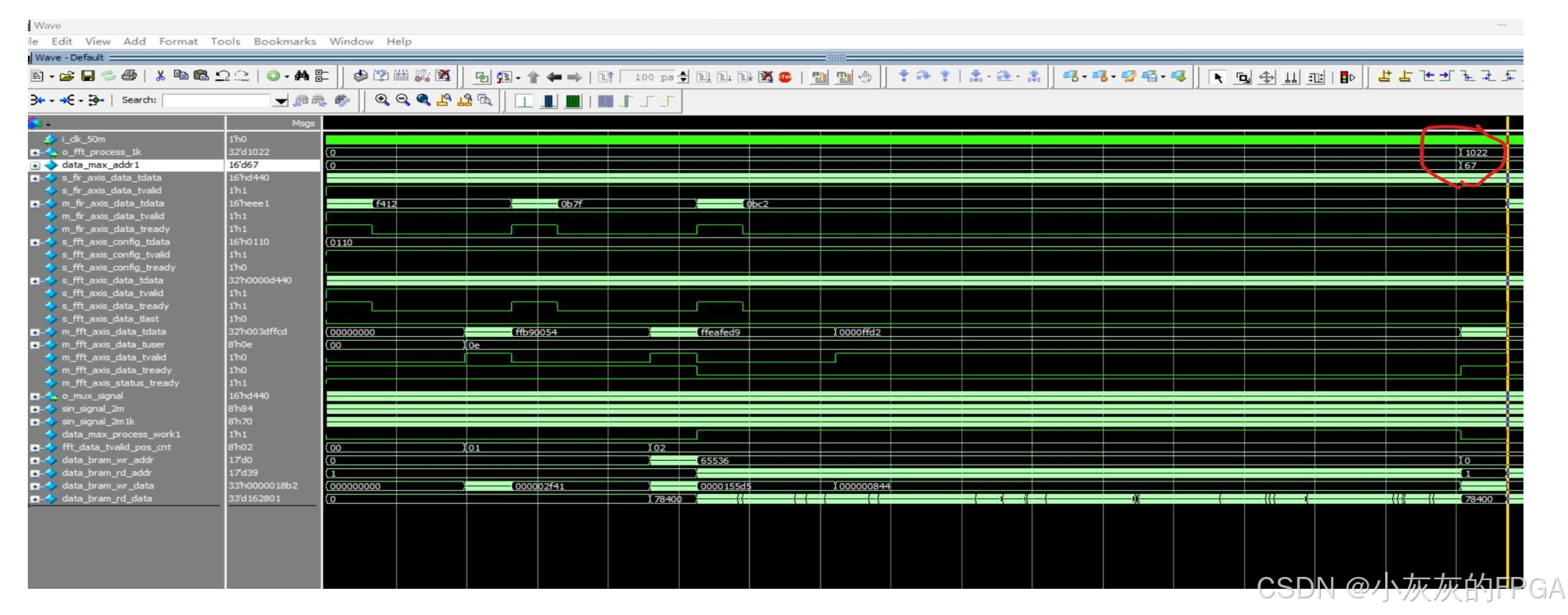Click the Collapse All tree icon
Screen dimensions: 1568x615
[322, 76]
